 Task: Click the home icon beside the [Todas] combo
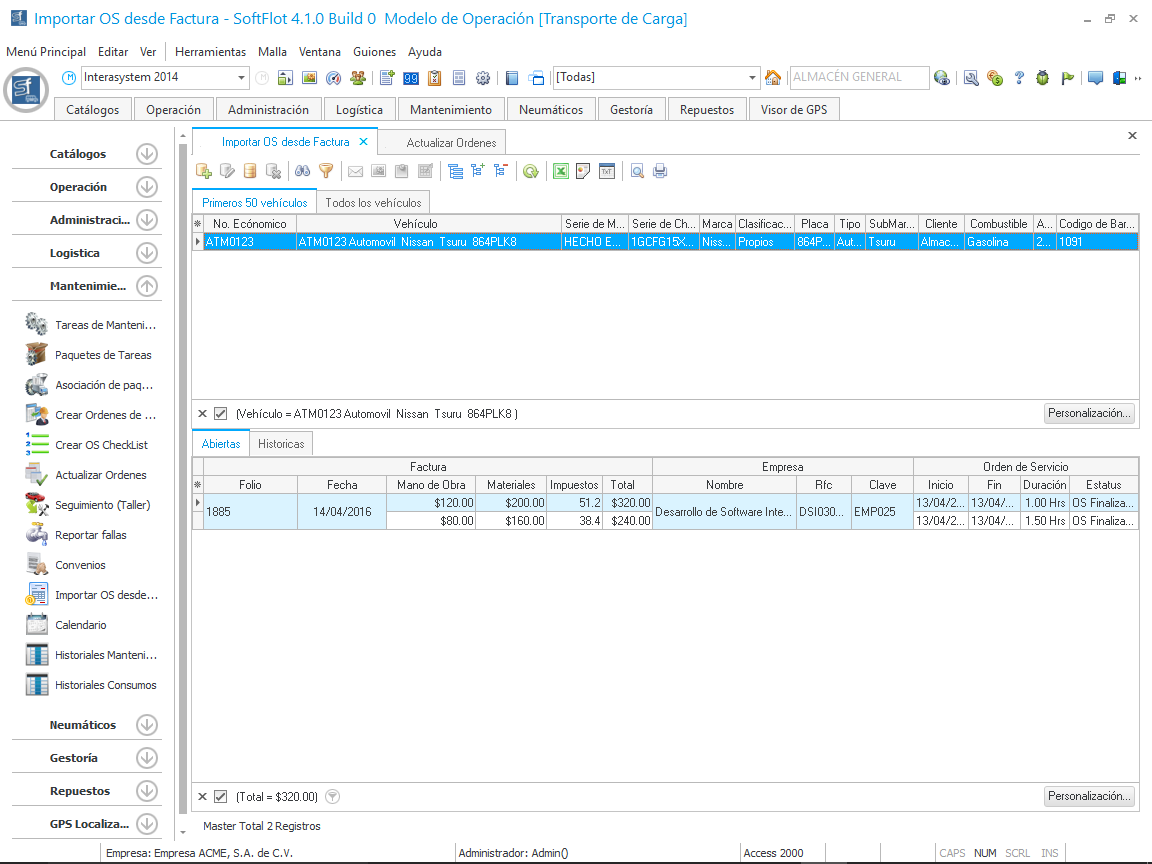click(x=773, y=78)
